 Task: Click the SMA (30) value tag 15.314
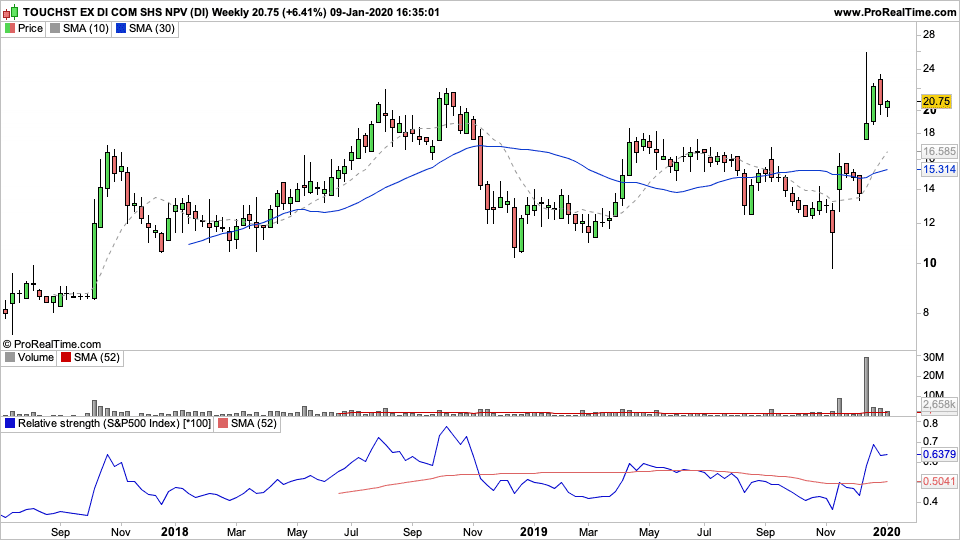click(x=939, y=170)
